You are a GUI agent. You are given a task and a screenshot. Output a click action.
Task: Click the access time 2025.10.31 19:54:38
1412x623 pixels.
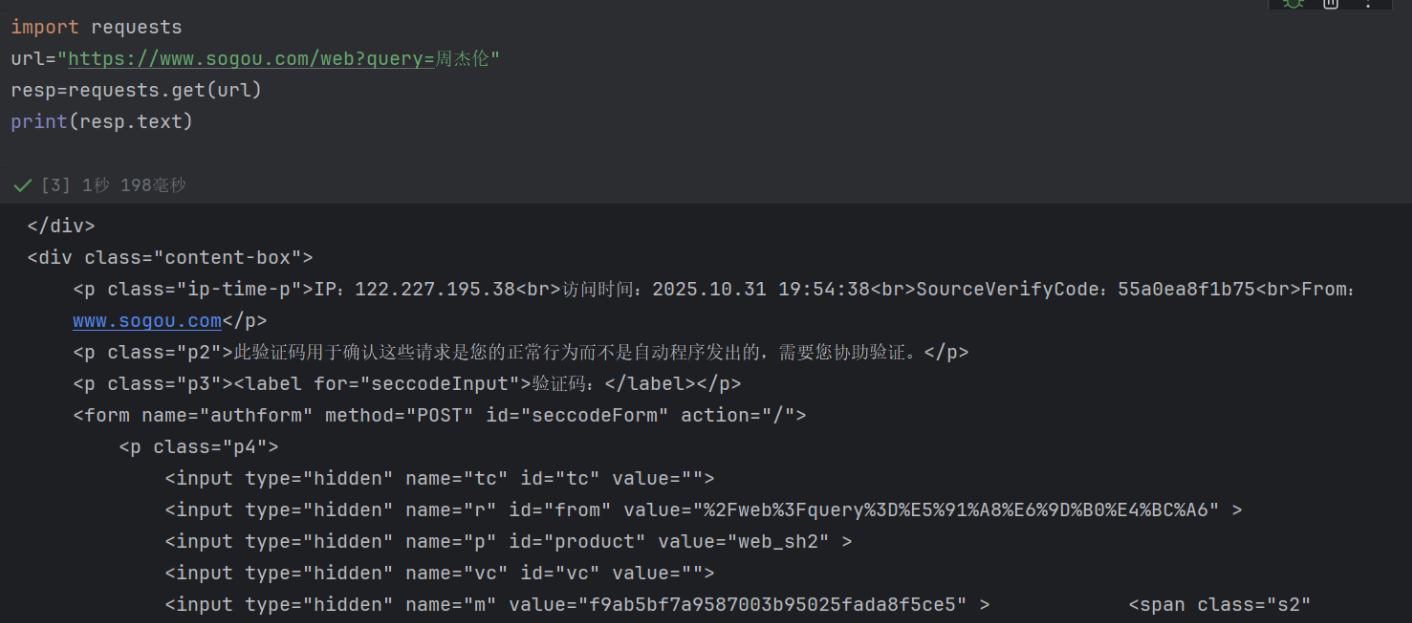(x=761, y=290)
